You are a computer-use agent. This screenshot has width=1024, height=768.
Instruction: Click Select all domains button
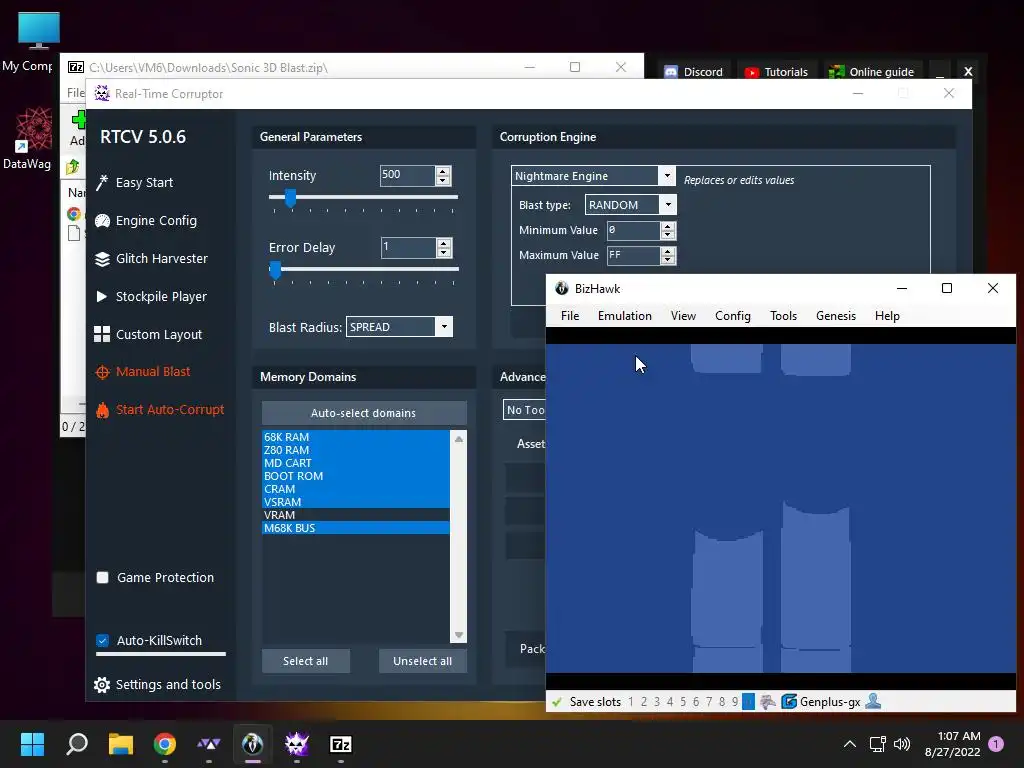[306, 661]
